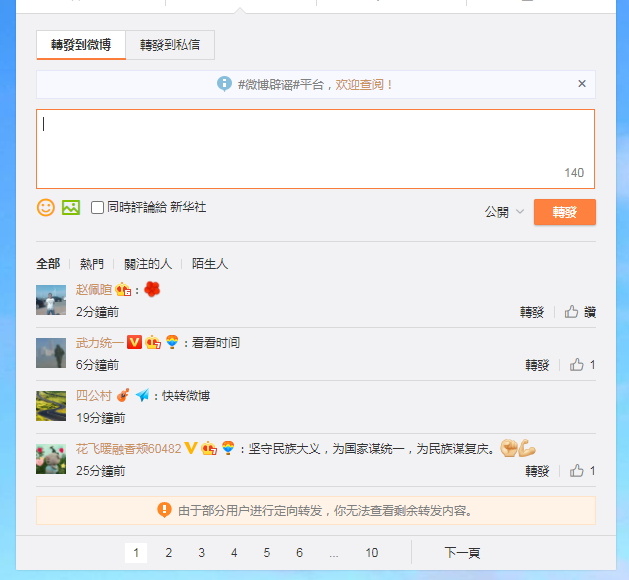Select the 全部 filter tab
Screen dimensions: 629x580
pos(48,264)
